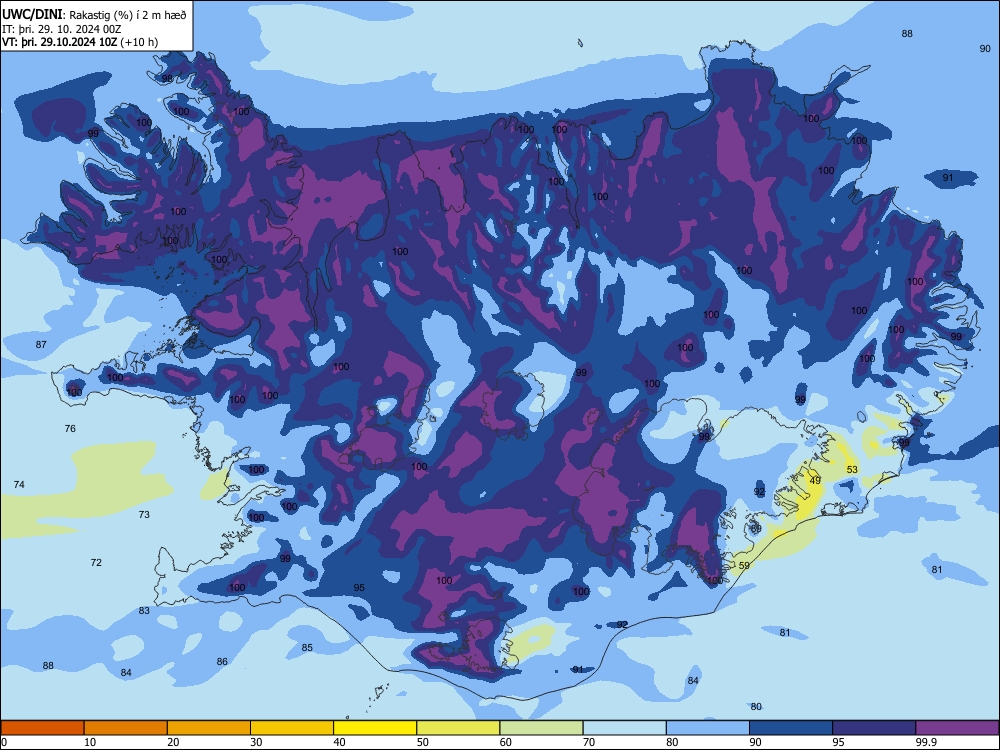The image size is (1000, 750).
Task: Click the legend tick label '99.9'
Action: [x=925, y=742]
